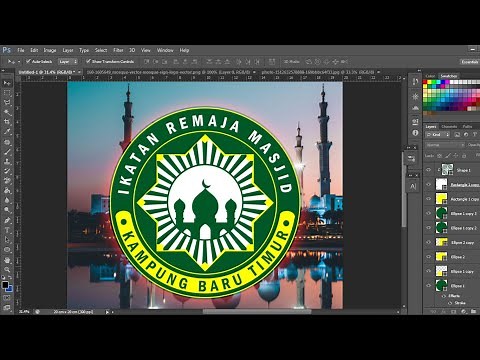Open the Info panel icon
480x360 pixels.
[x=415, y=133]
